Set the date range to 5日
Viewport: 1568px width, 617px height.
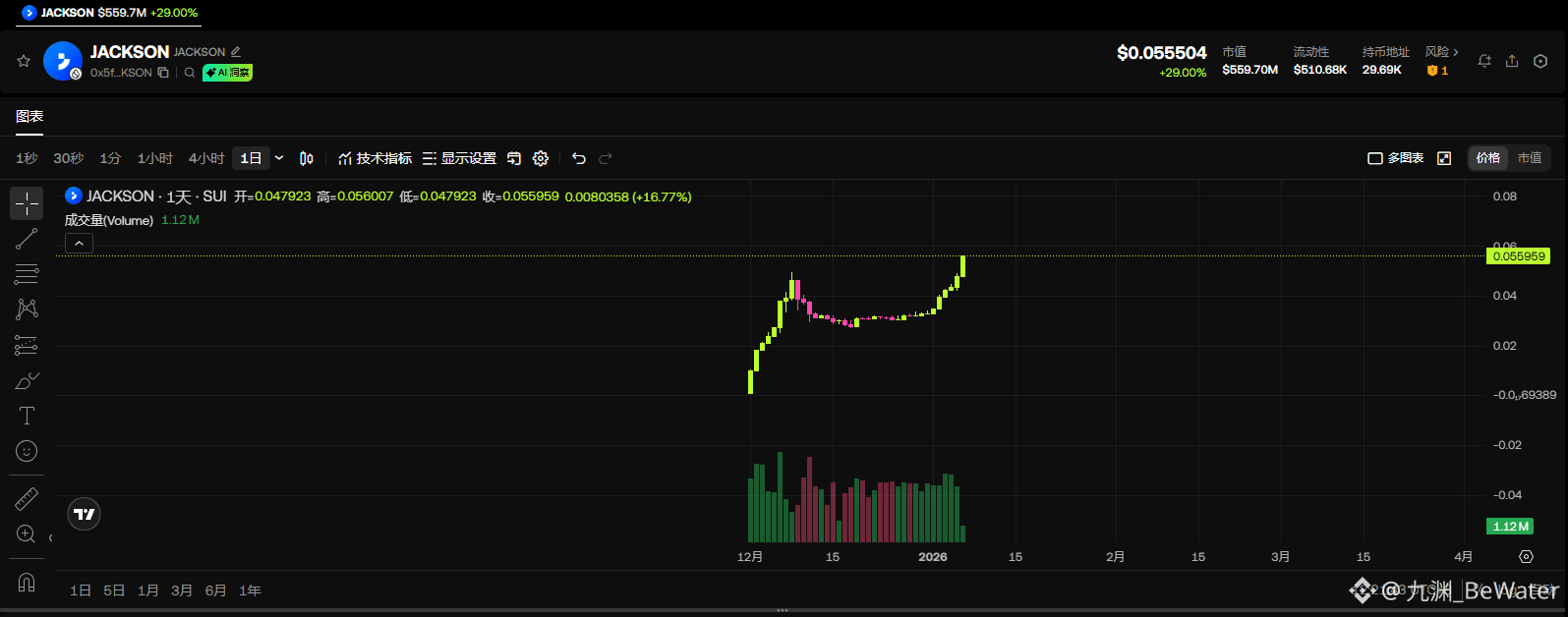[114, 590]
